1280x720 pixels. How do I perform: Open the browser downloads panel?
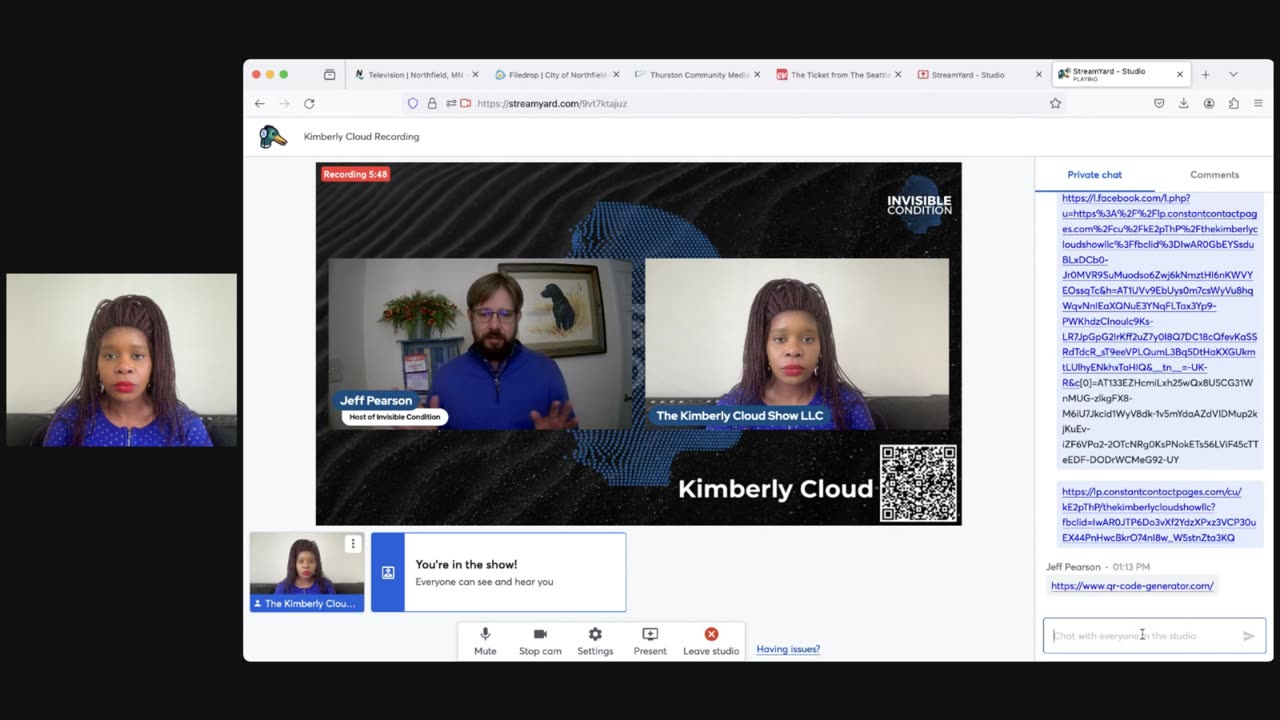[x=1184, y=103]
